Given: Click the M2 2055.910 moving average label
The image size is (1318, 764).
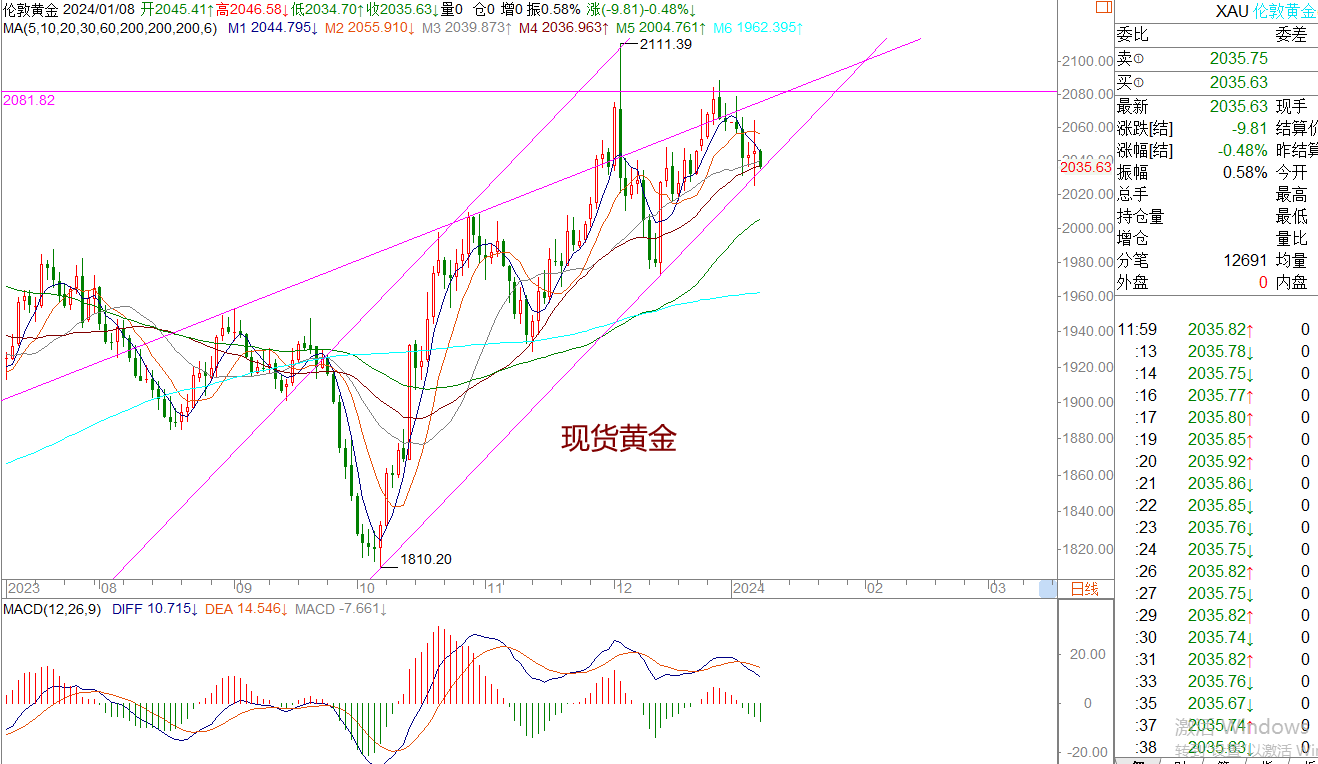Looking at the screenshot, I should pos(369,27).
